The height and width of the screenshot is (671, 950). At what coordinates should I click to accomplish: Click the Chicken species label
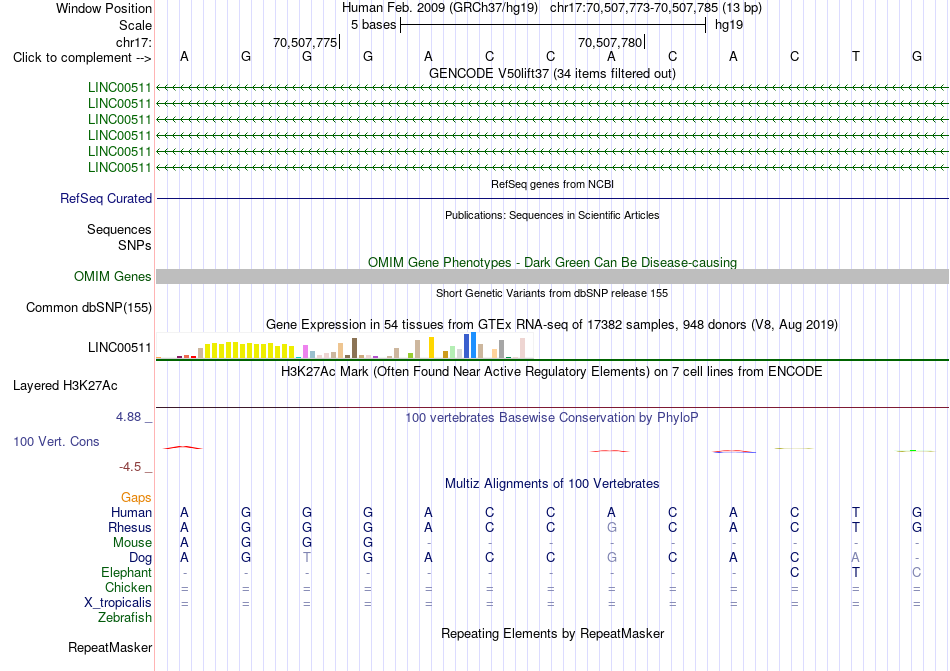pyautogui.click(x=128, y=587)
